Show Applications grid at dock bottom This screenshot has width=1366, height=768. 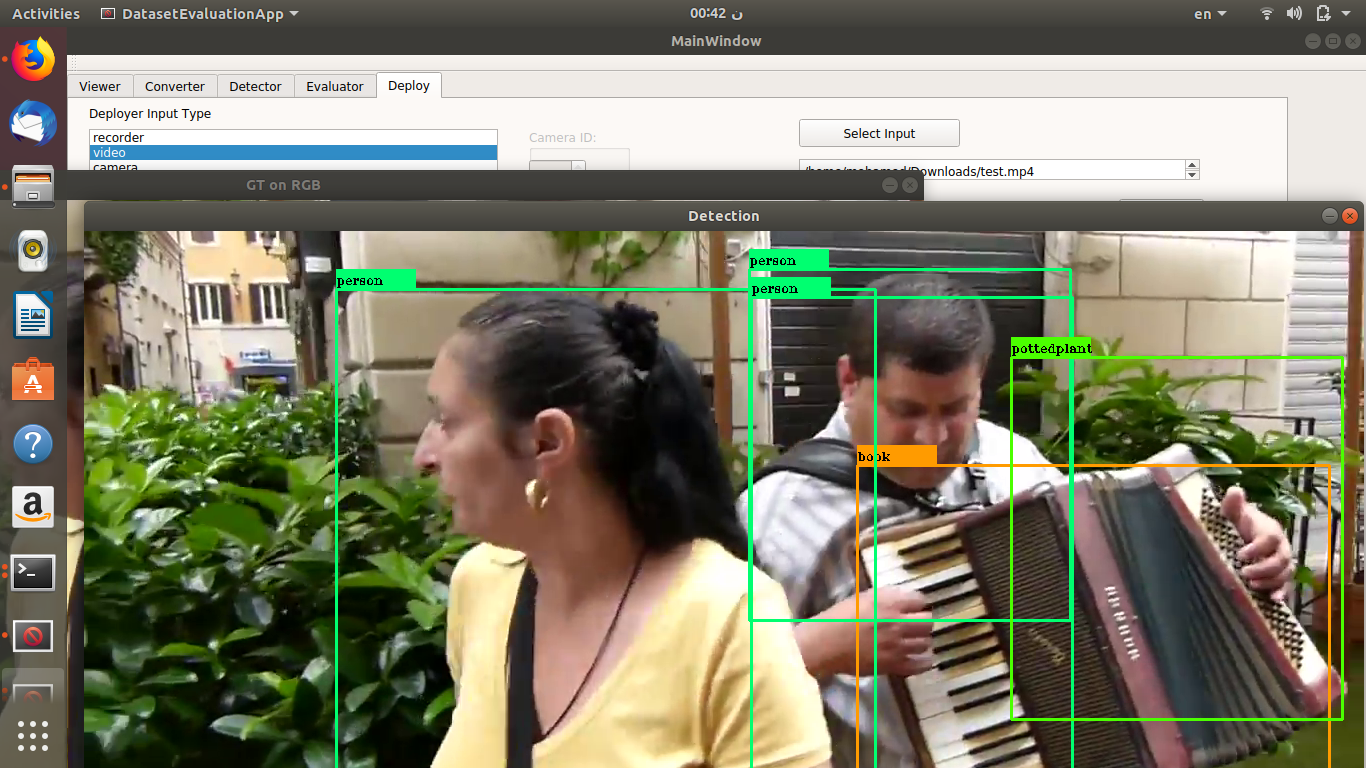33,735
